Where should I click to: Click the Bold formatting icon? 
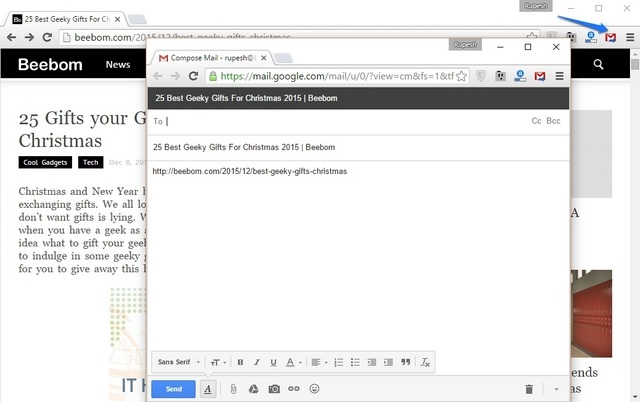point(240,362)
